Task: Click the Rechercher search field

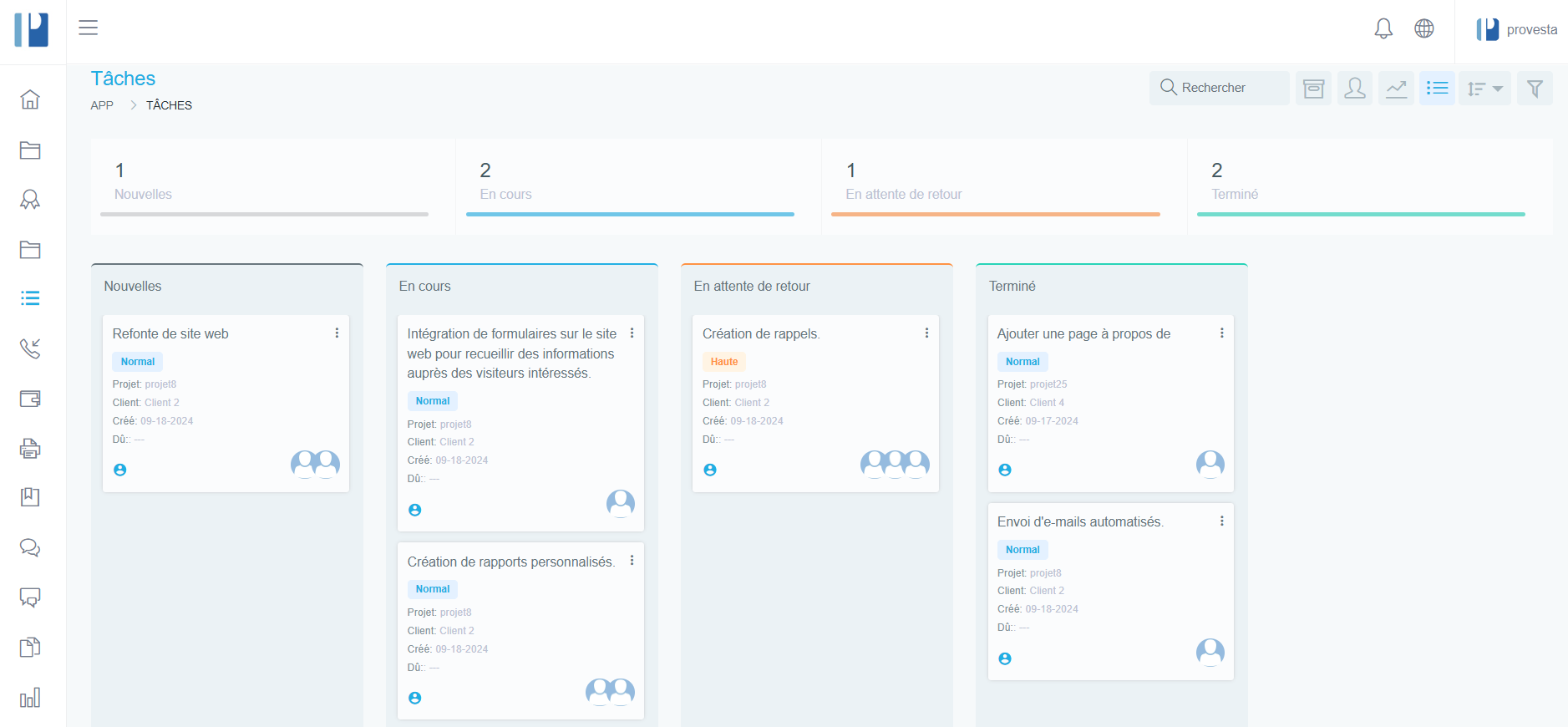Action: point(1220,88)
